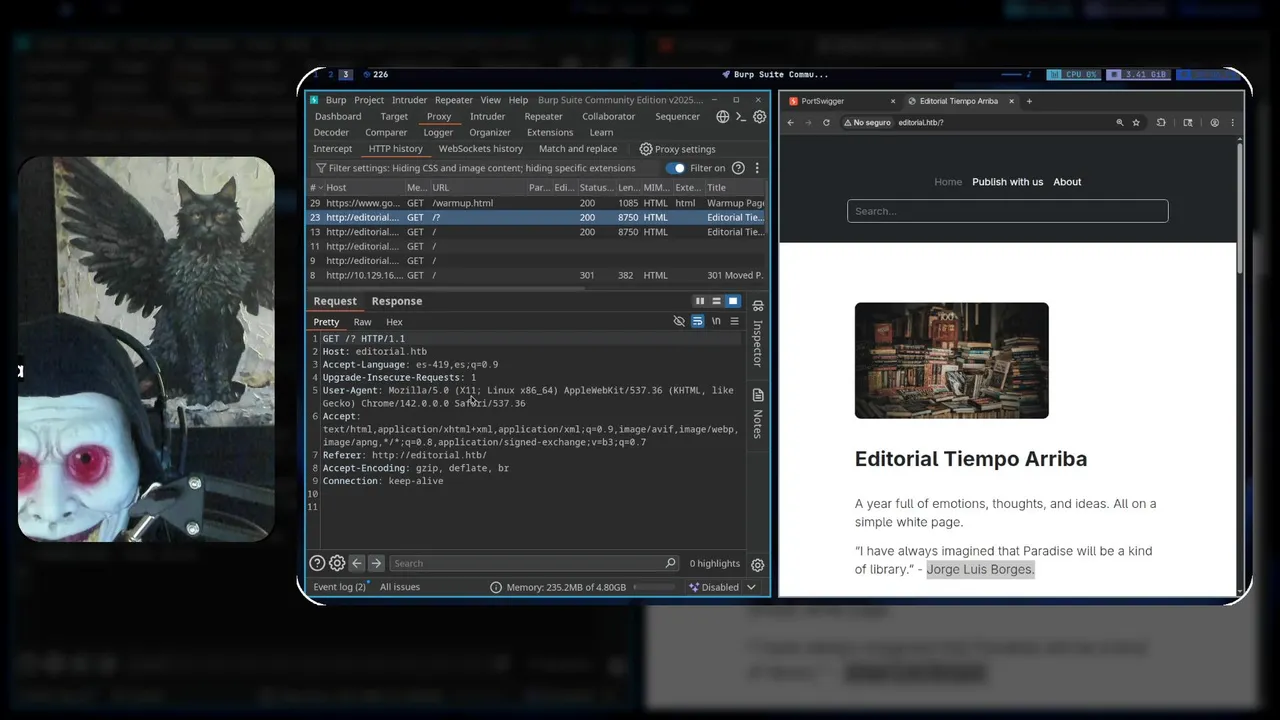Open Chrome extensions puzzle icon
The image size is (1280, 720).
pyautogui.click(x=1161, y=122)
